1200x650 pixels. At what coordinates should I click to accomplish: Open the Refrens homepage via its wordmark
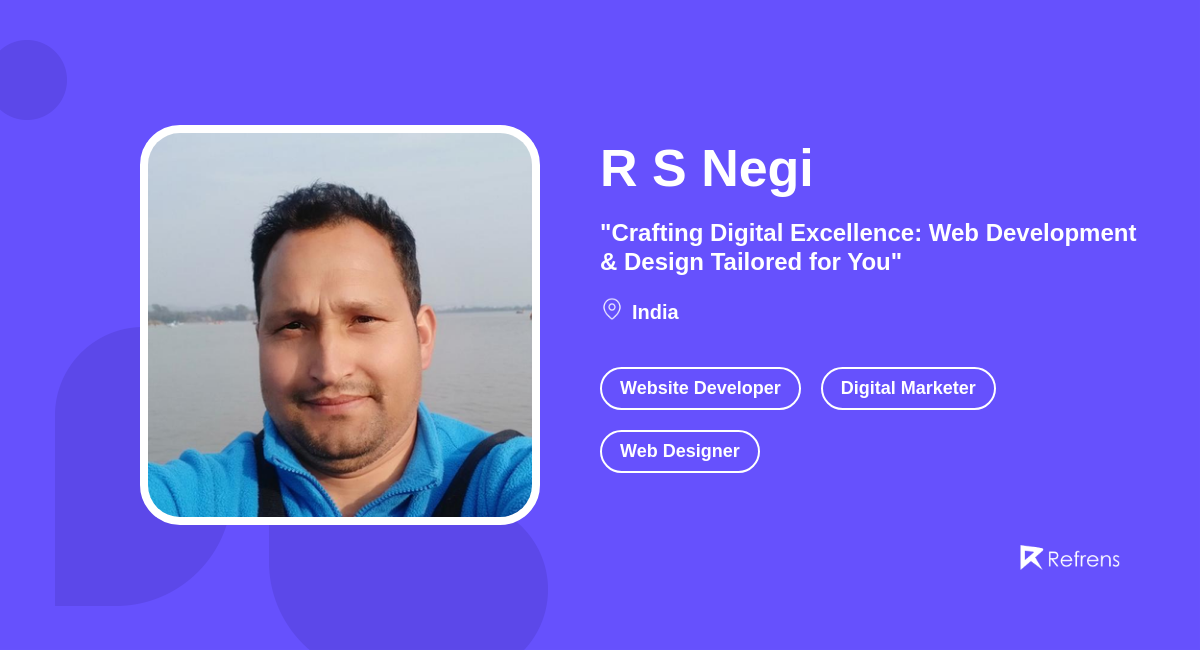coord(1085,558)
